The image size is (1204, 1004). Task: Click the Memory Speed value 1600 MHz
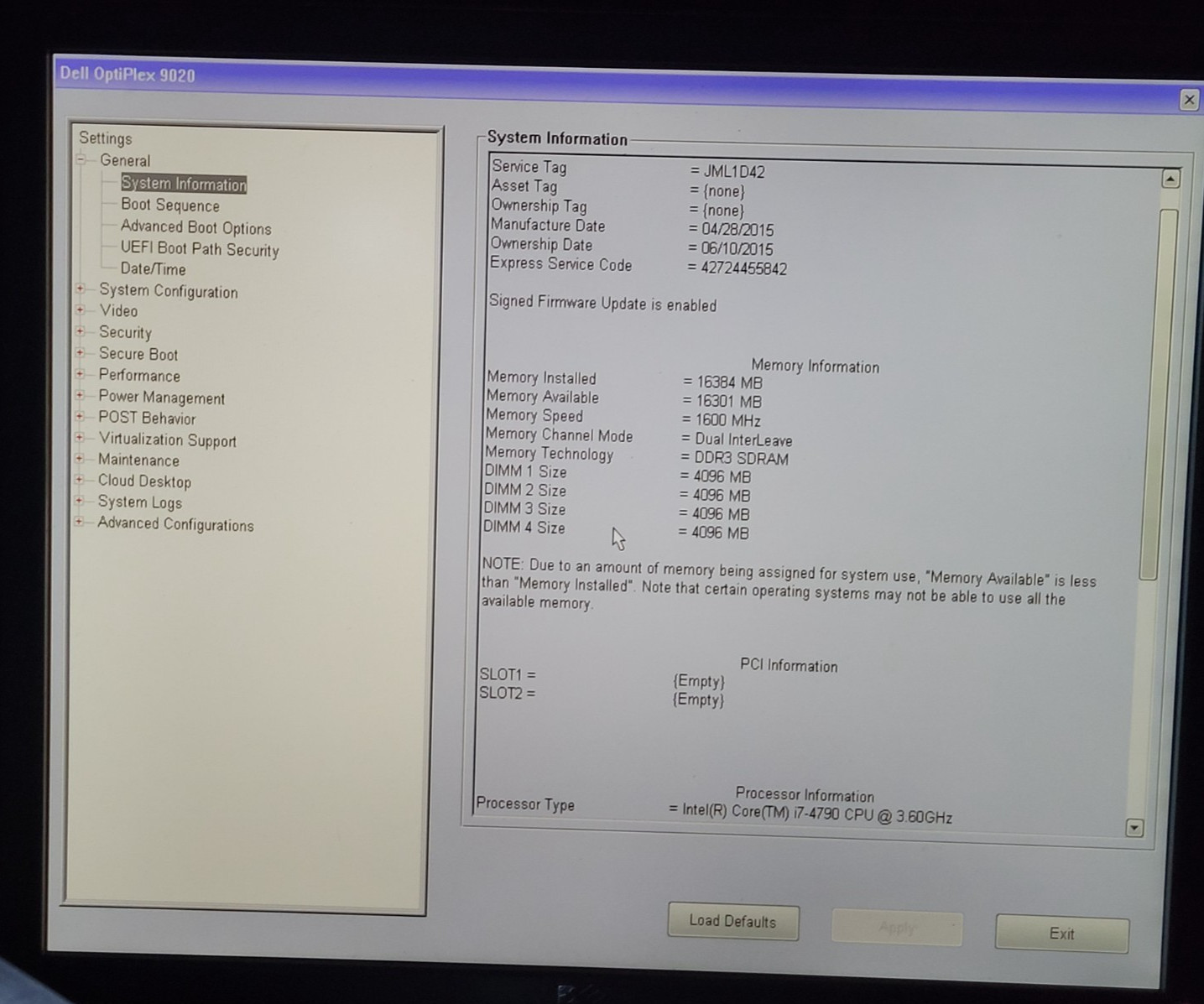(727, 420)
